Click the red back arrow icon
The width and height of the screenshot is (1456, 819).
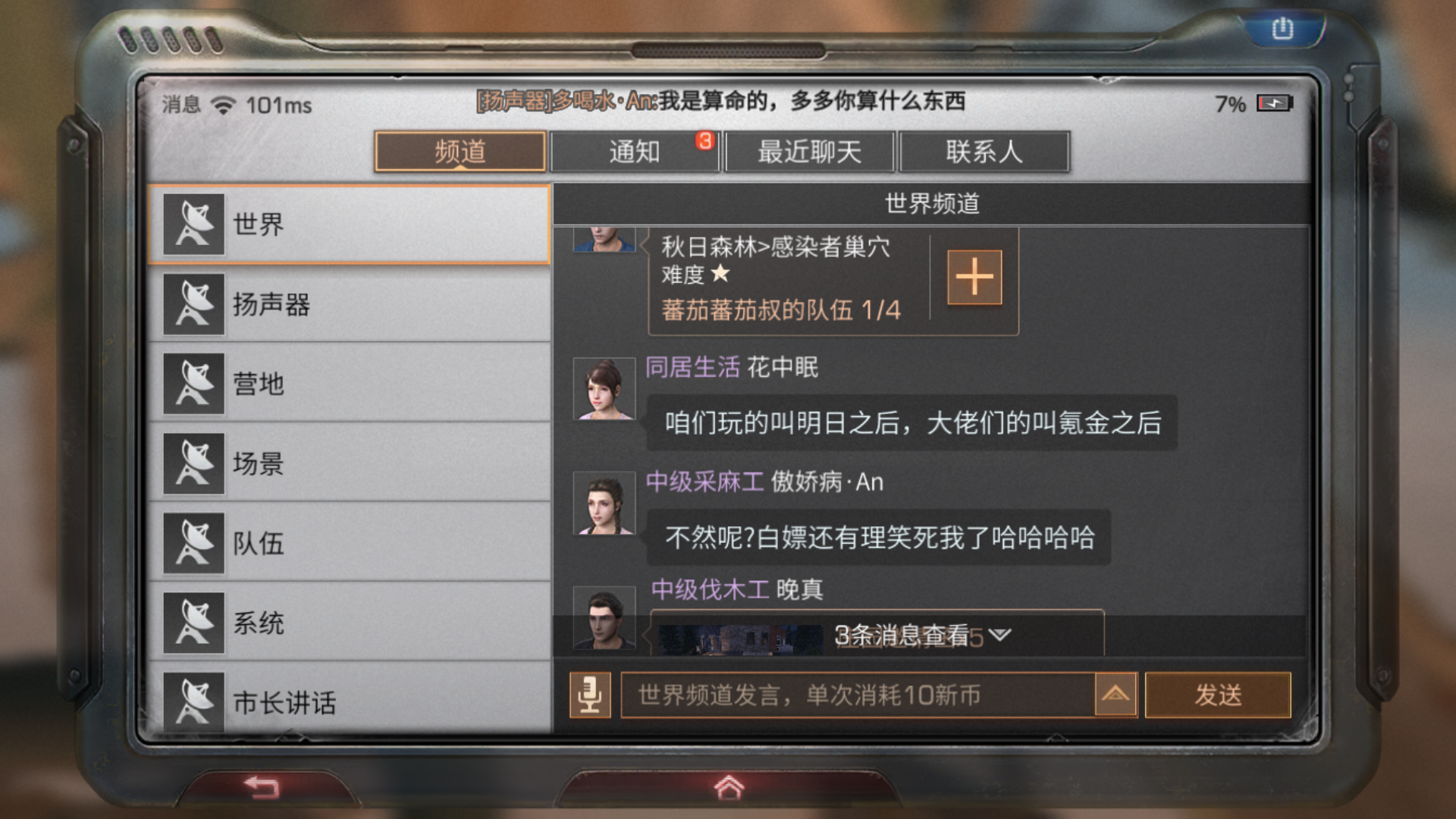click(x=262, y=788)
